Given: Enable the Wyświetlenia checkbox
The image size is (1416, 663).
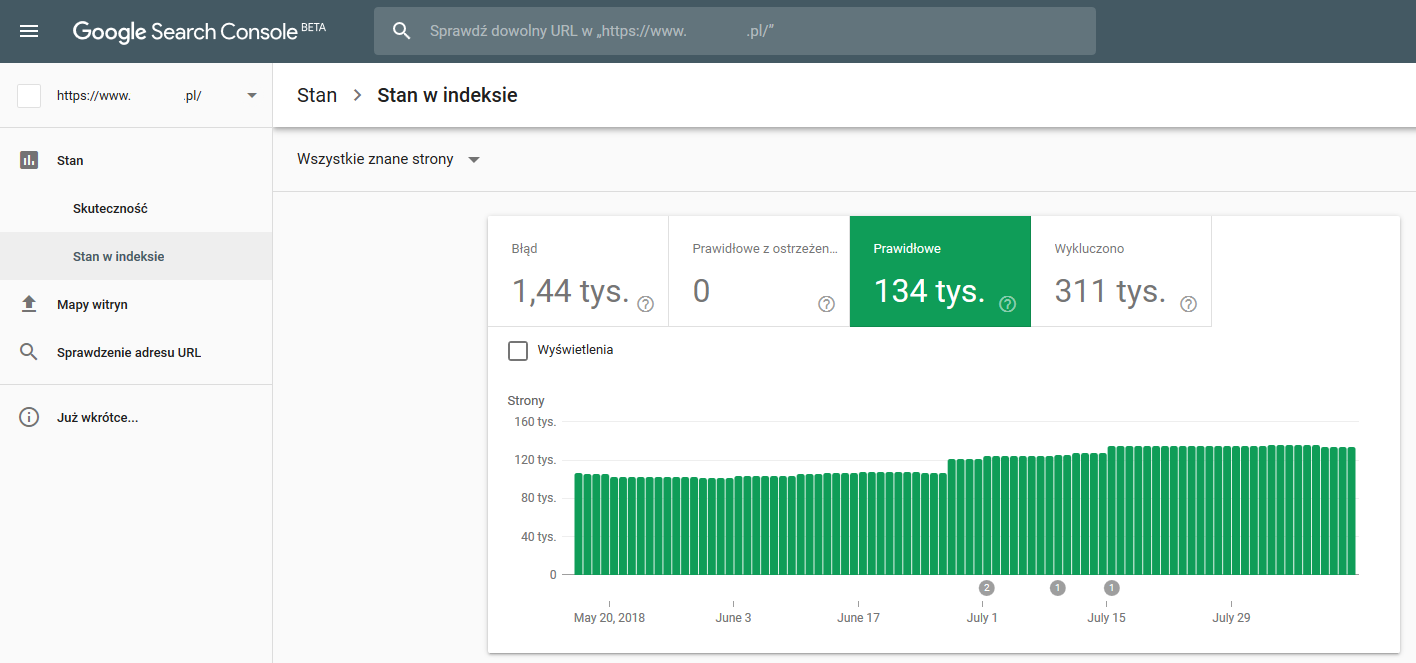Looking at the screenshot, I should click(518, 350).
